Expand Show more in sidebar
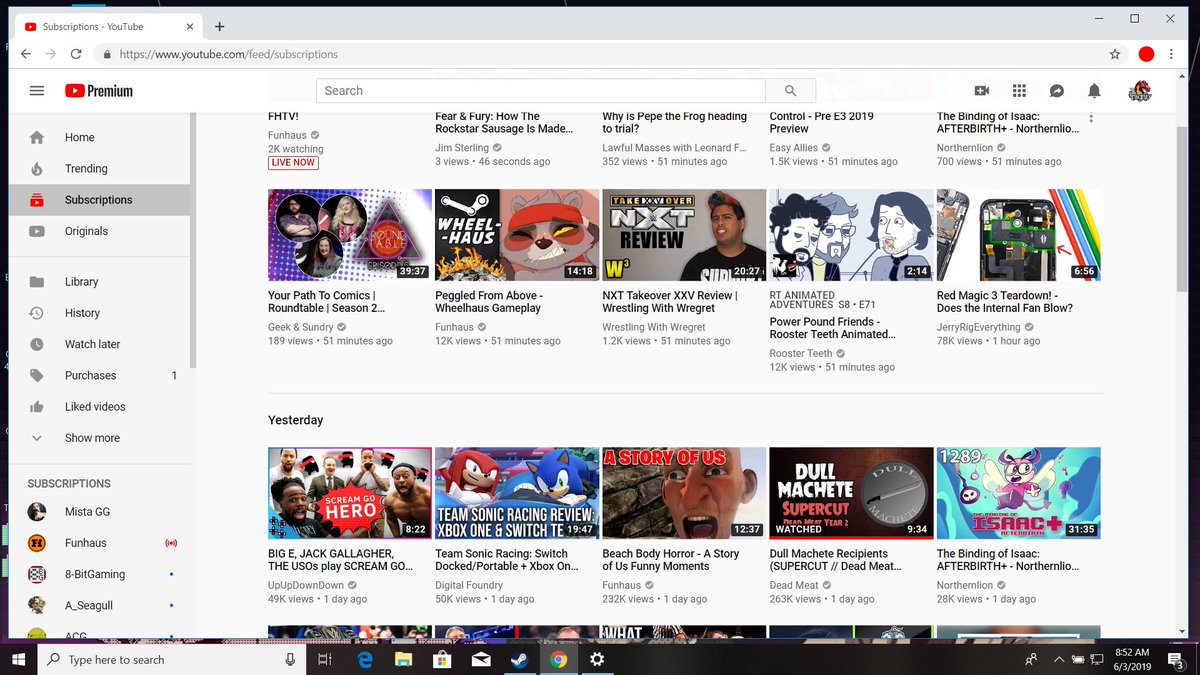Screen dimensions: 1200x675 click(x=99, y=438)
